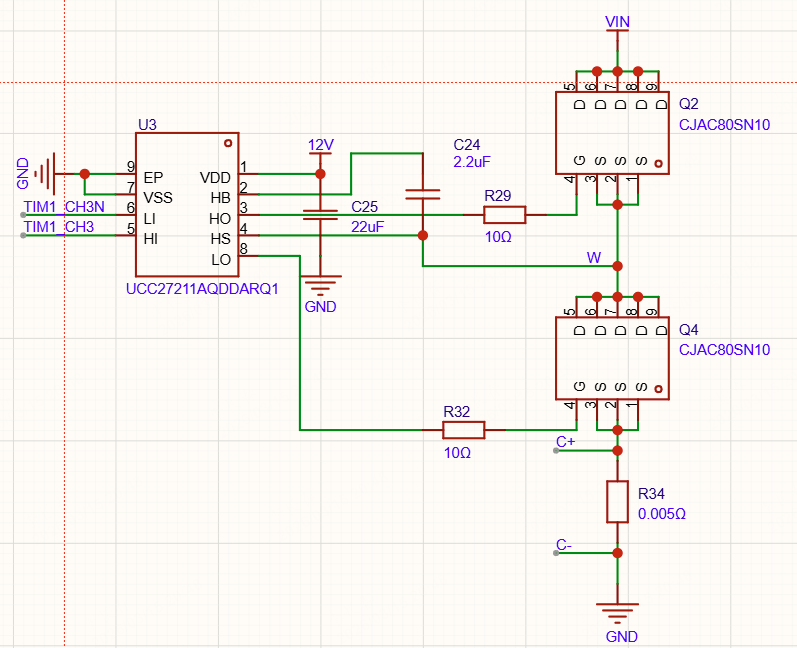Click the junction dot on the 12V rail
The width and height of the screenshot is (797, 648).
point(320,174)
